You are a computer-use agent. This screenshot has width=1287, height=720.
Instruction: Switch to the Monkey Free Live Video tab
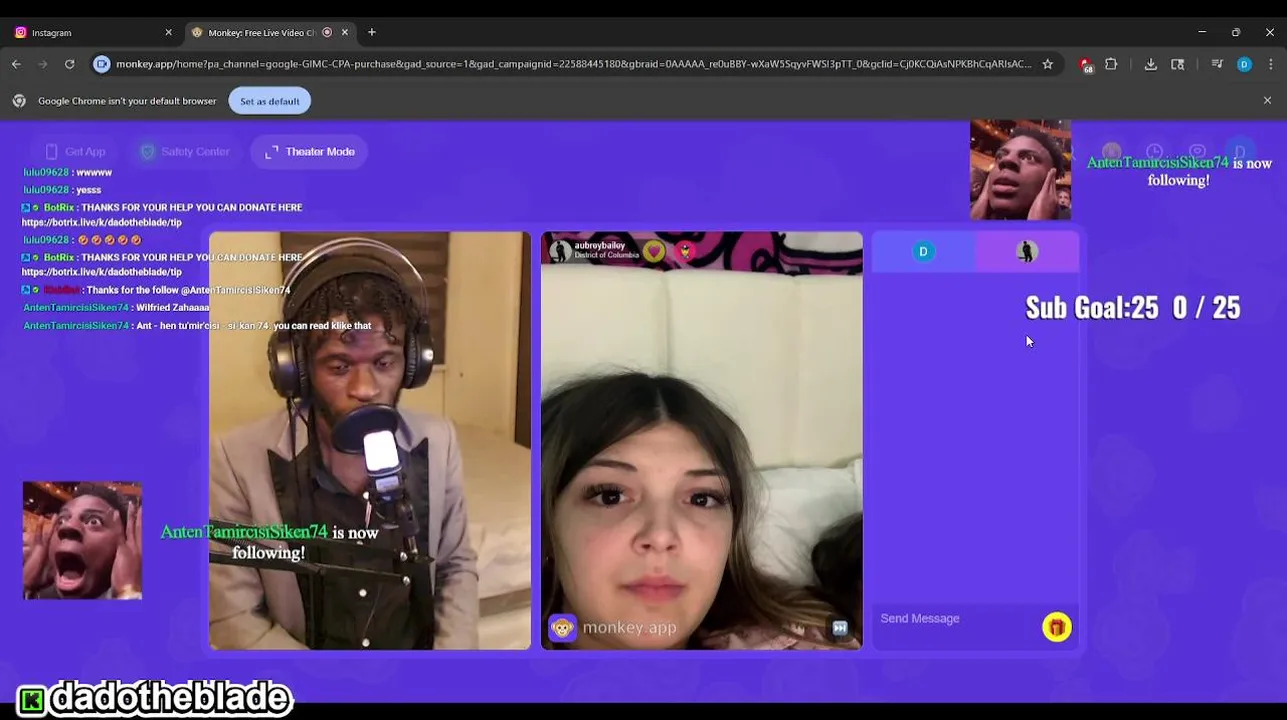point(268,32)
